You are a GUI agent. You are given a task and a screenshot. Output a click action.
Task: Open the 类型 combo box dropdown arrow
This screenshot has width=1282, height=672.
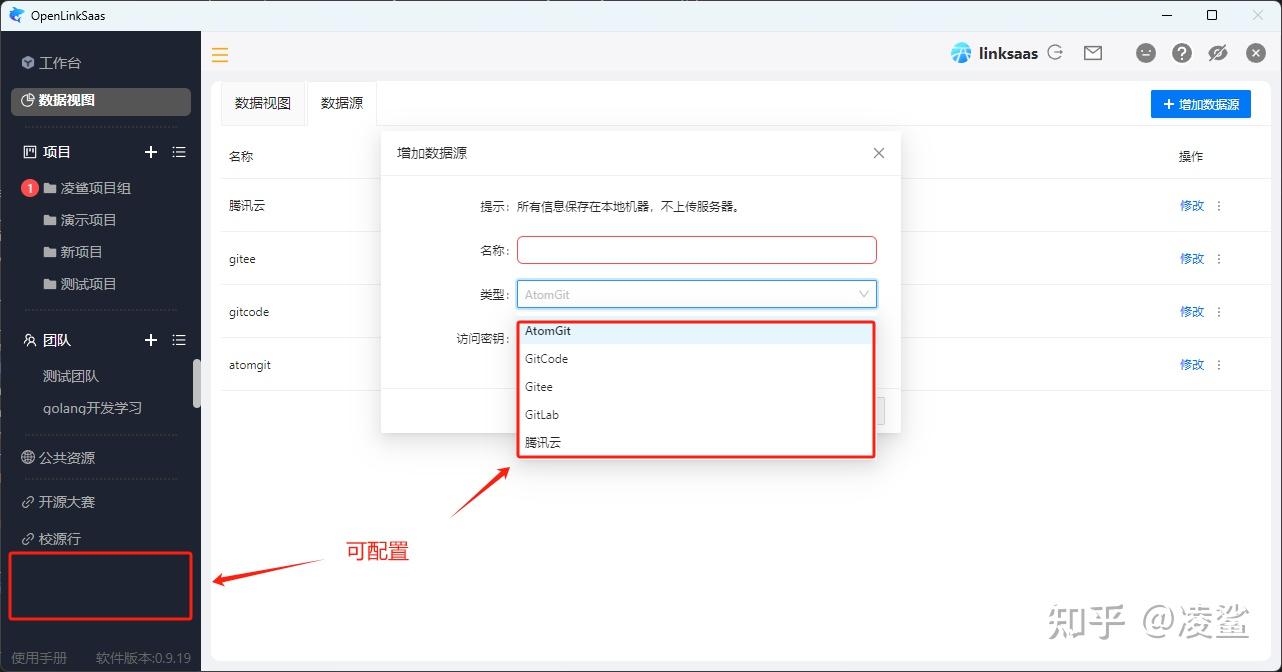864,294
